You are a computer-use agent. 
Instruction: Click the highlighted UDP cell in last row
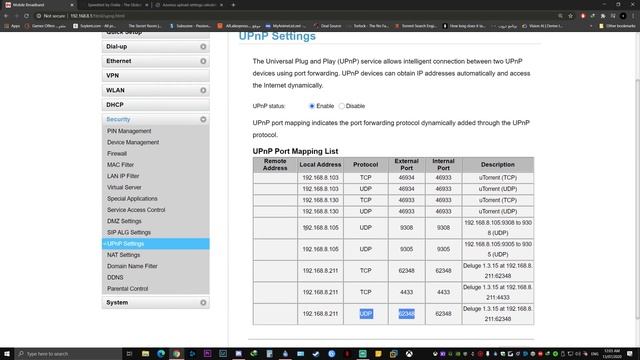pyautogui.click(x=366, y=314)
